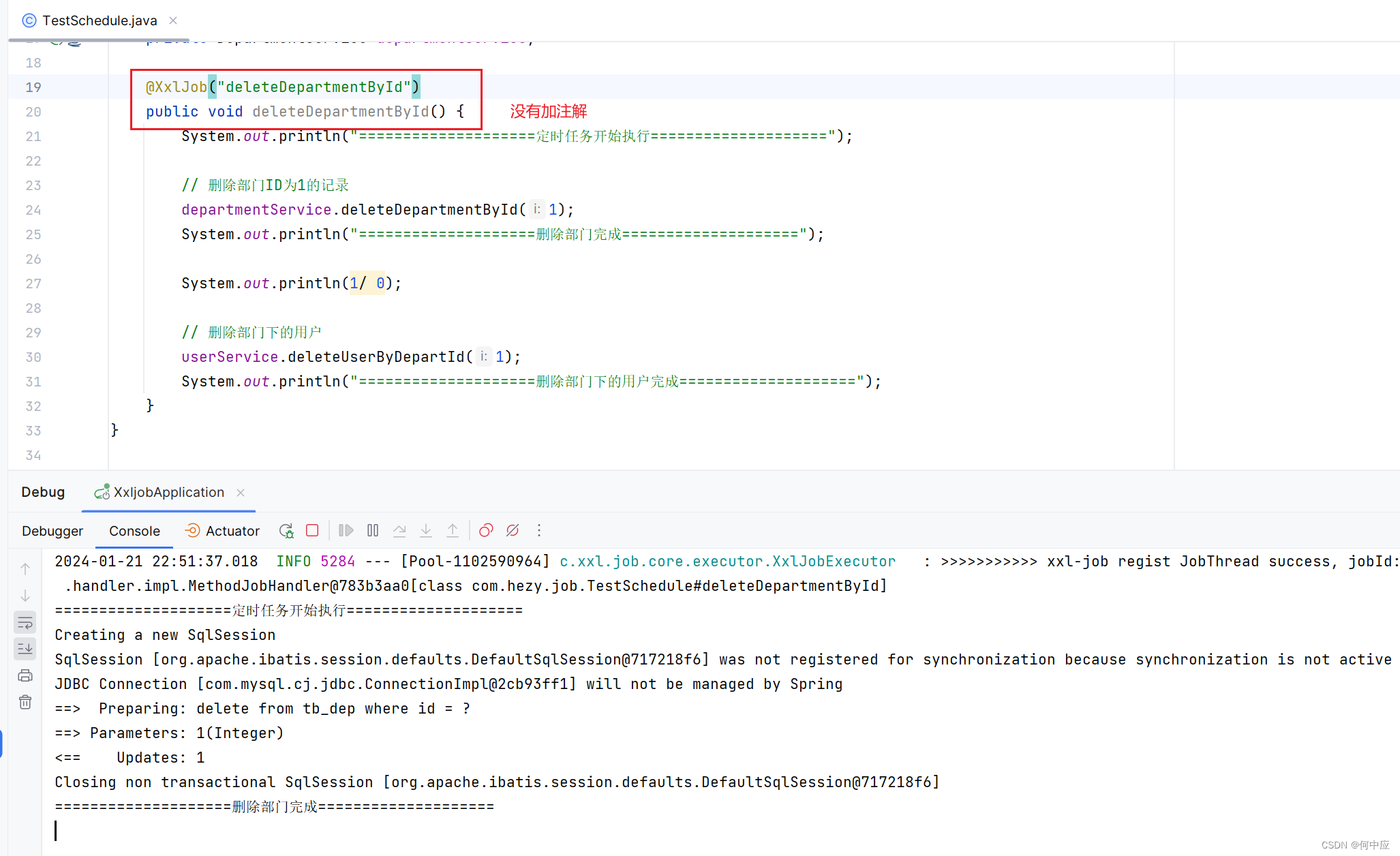Click the 'Closing non transactional SqlSession' line

point(497,782)
